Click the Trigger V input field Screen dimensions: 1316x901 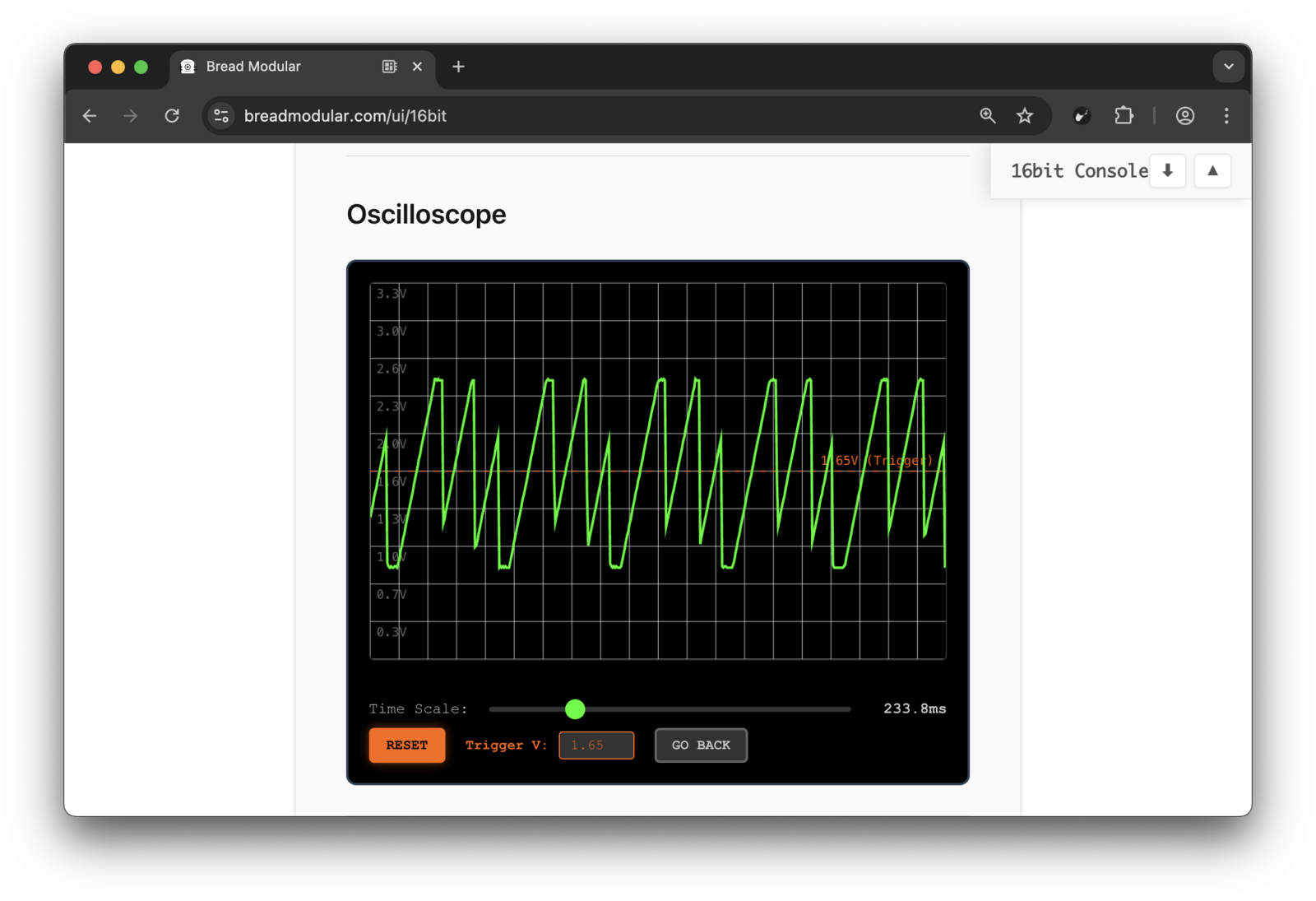[x=596, y=745]
